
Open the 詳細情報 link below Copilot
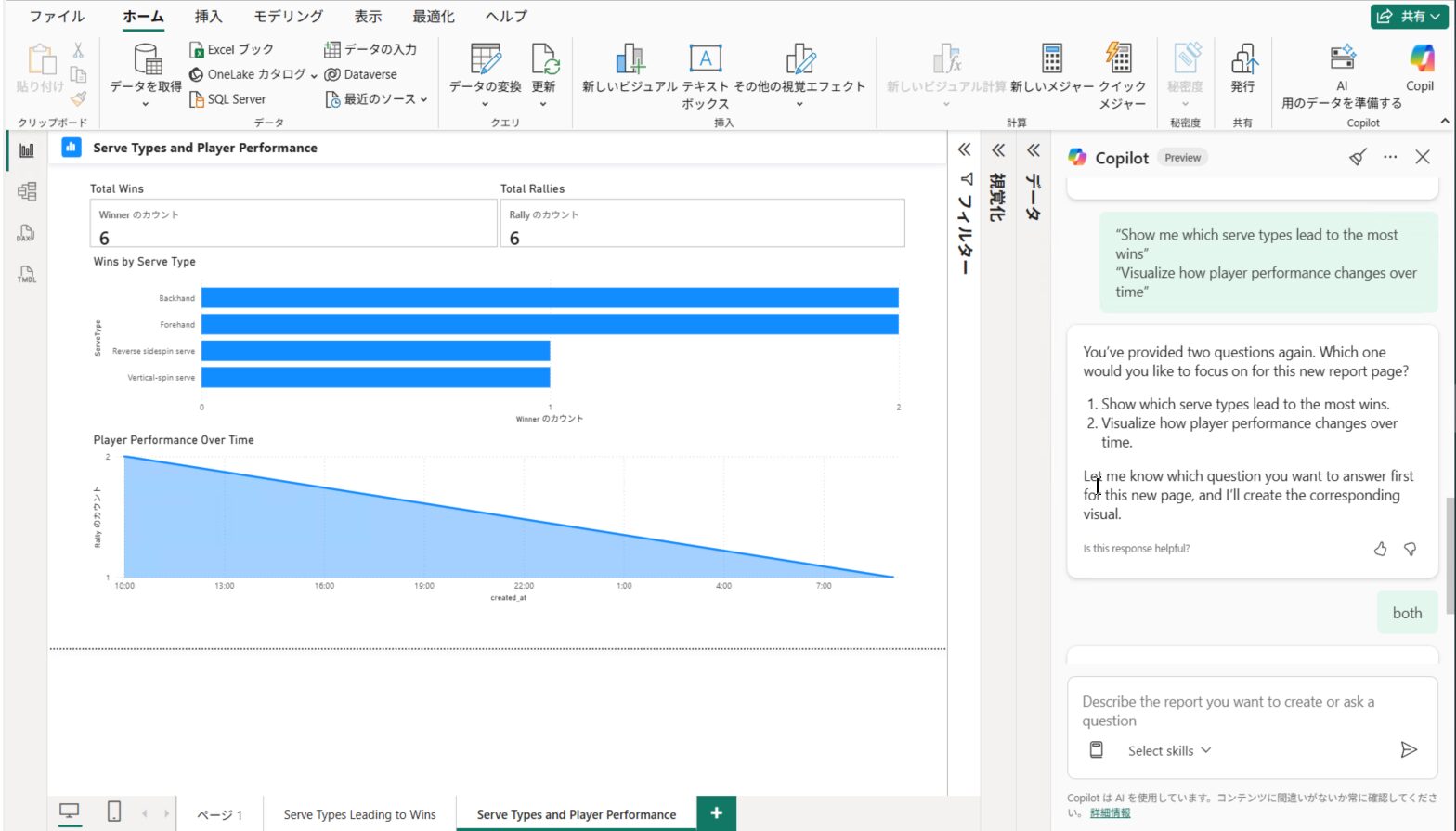[1110, 812]
